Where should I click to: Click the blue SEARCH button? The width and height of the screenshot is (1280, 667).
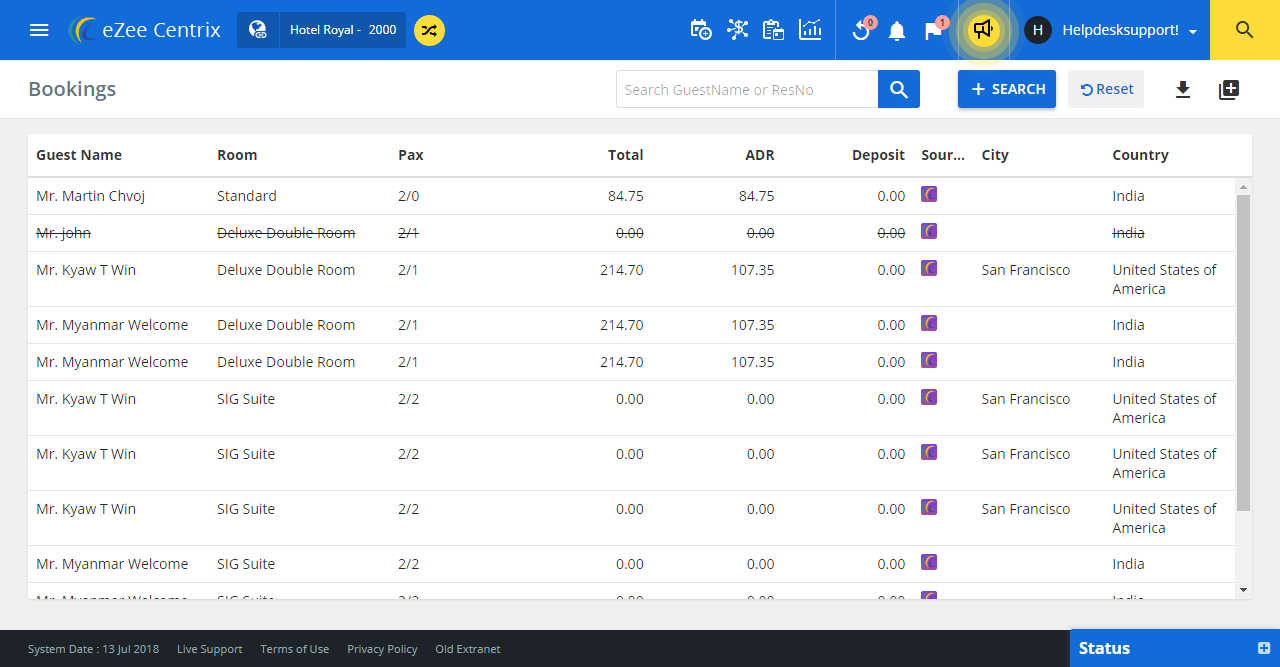tap(1006, 89)
